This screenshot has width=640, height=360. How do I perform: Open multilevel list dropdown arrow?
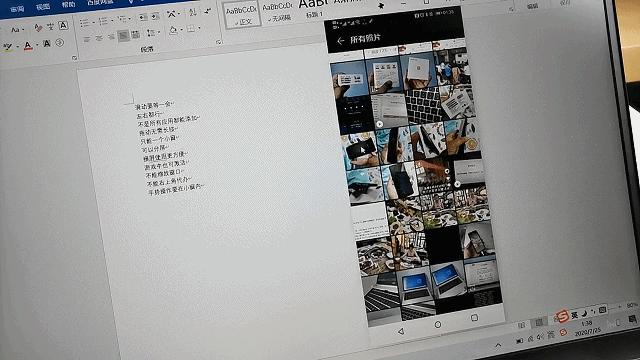(130, 19)
